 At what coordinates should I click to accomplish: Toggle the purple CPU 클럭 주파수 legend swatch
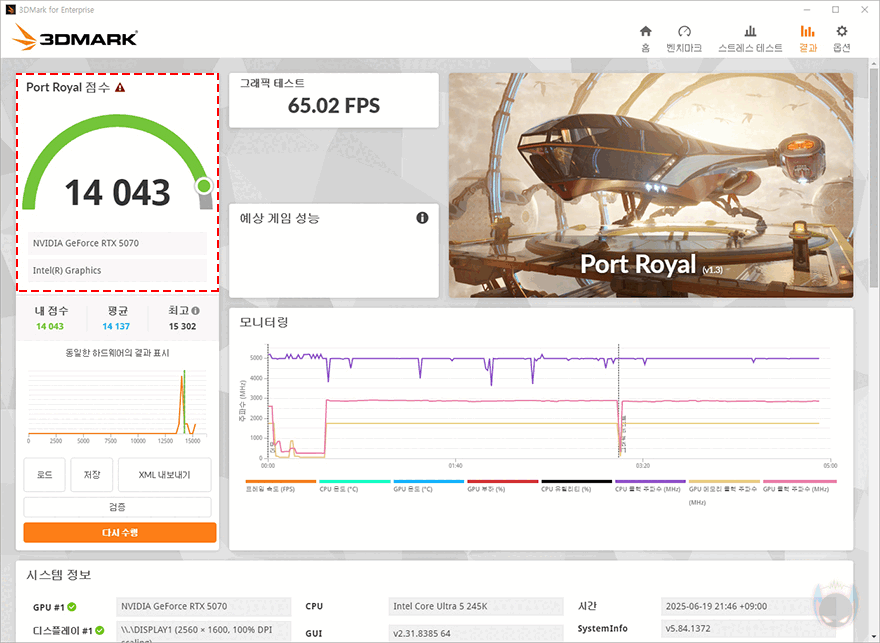pyautogui.click(x=650, y=481)
